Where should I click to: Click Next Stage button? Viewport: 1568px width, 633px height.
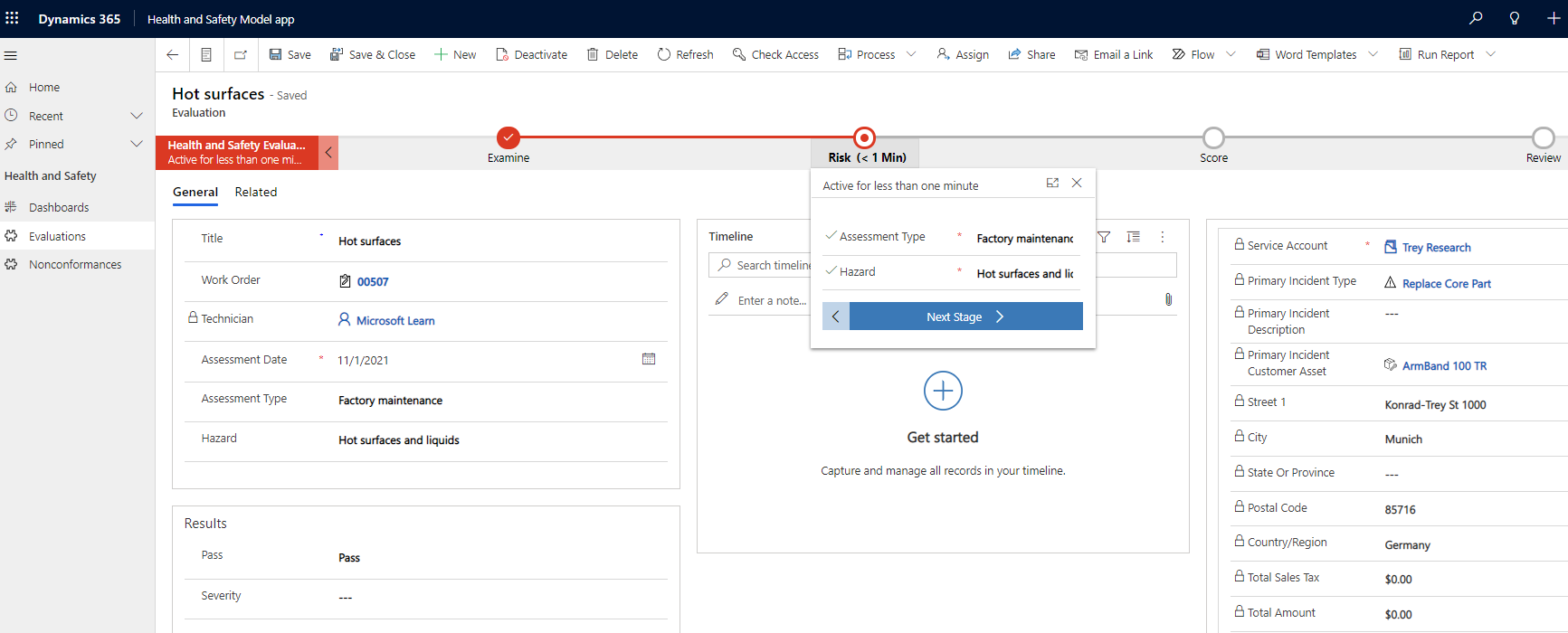[965, 316]
